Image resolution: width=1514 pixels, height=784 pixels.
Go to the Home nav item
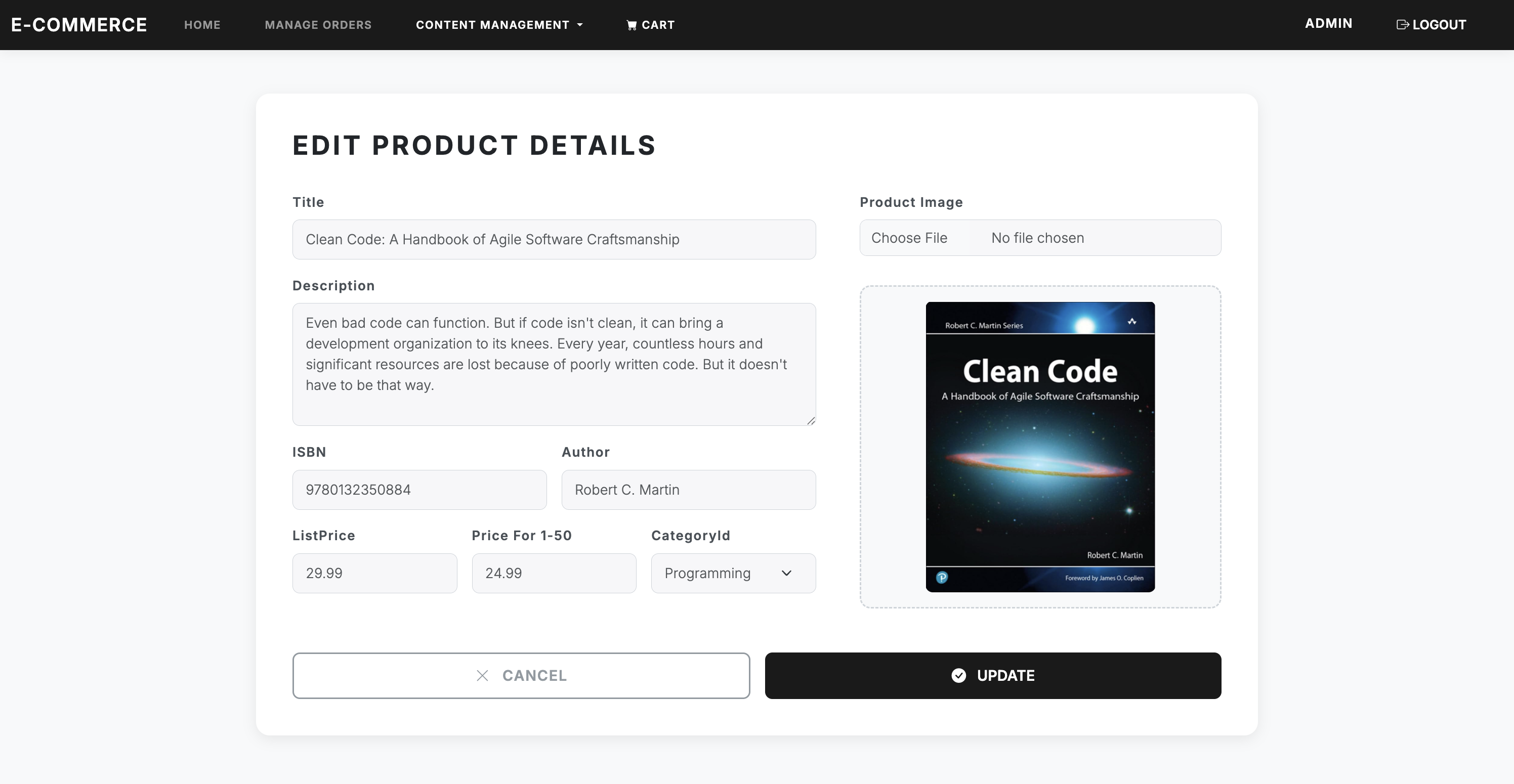click(202, 25)
